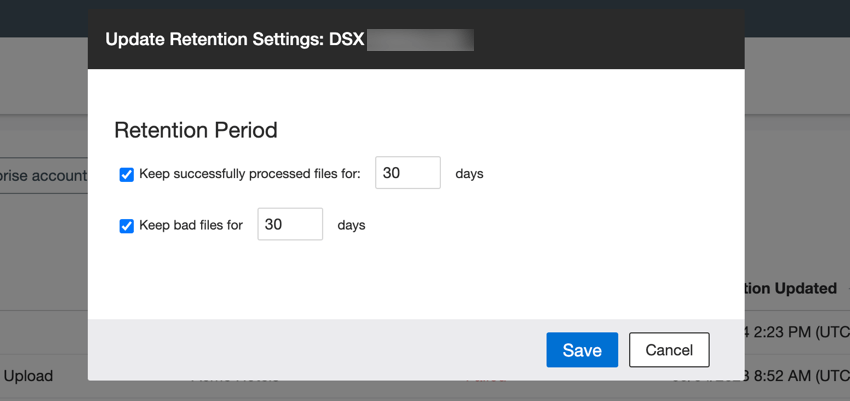
Task: Uncheck the keep successfully processed files checkbox
Action: (127, 174)
